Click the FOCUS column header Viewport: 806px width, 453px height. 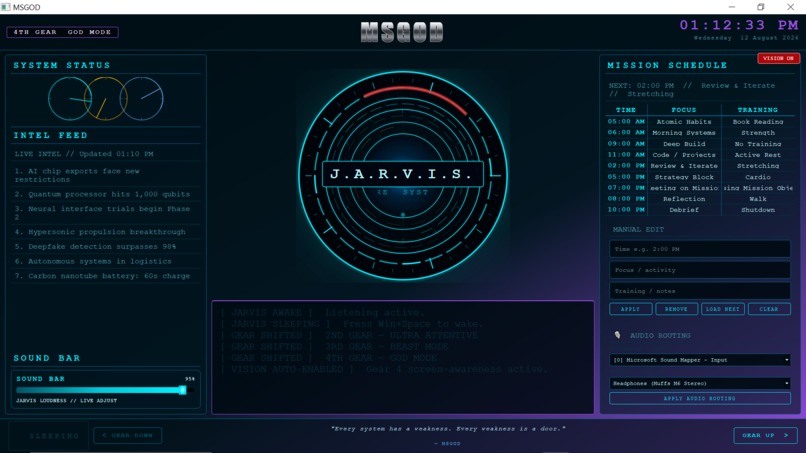click(684, 110)
